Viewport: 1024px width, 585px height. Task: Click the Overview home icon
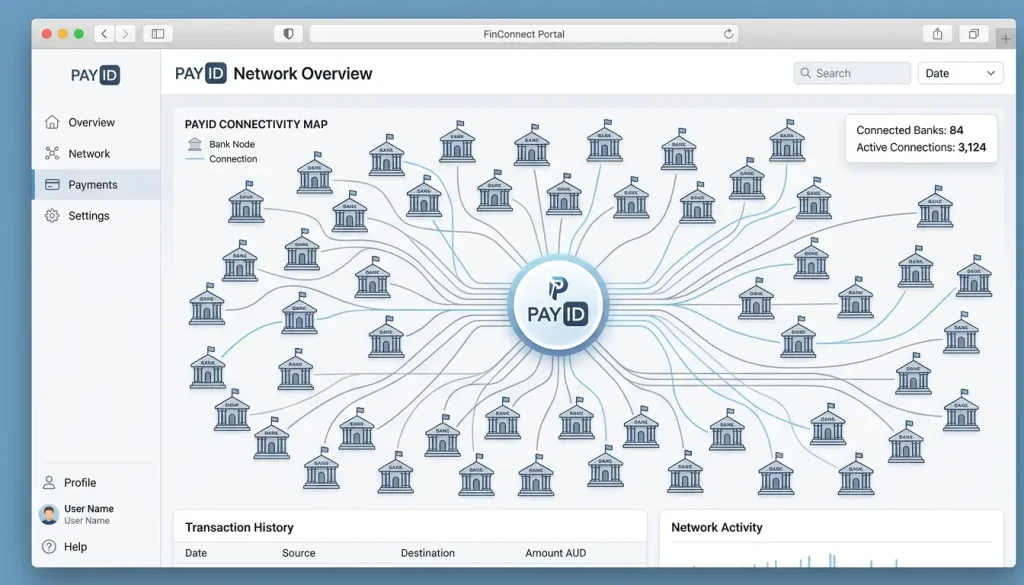[x=52, y=122]
